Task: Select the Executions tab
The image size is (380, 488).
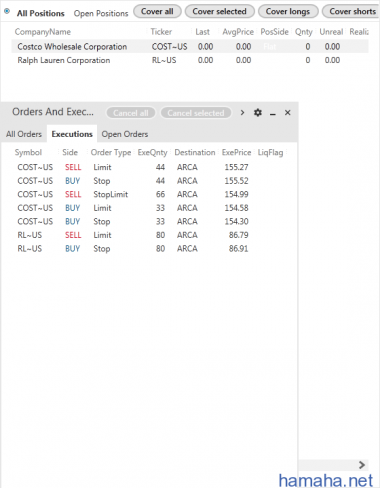Action: tap(72, 134)
